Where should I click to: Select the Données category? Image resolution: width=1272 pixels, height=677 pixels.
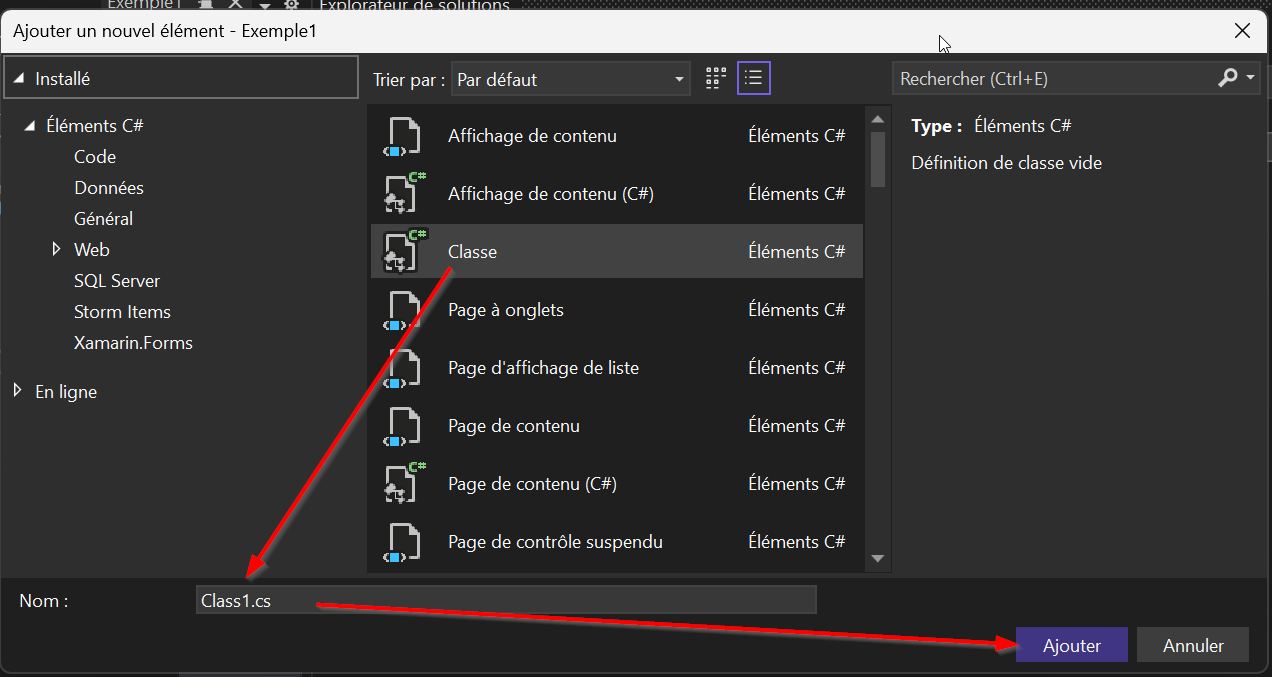click(x=109, y=188)
